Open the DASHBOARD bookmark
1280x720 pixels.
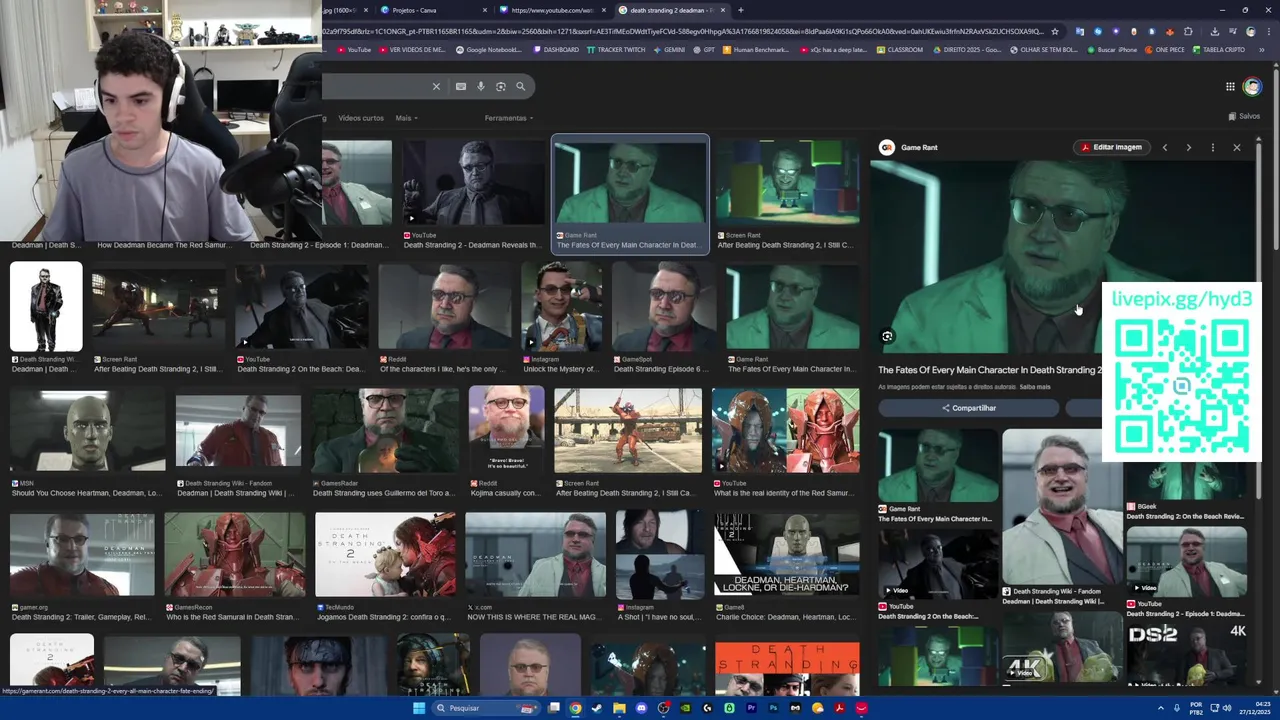[x=556, y=50]
